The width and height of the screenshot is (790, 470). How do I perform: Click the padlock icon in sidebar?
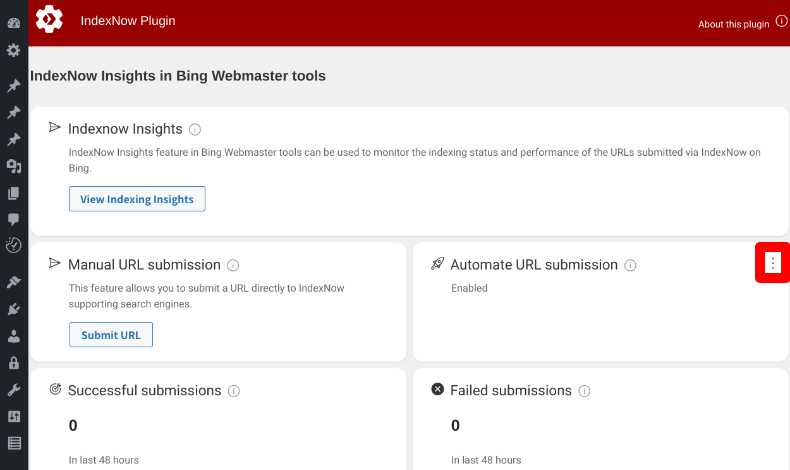(14, 363)
